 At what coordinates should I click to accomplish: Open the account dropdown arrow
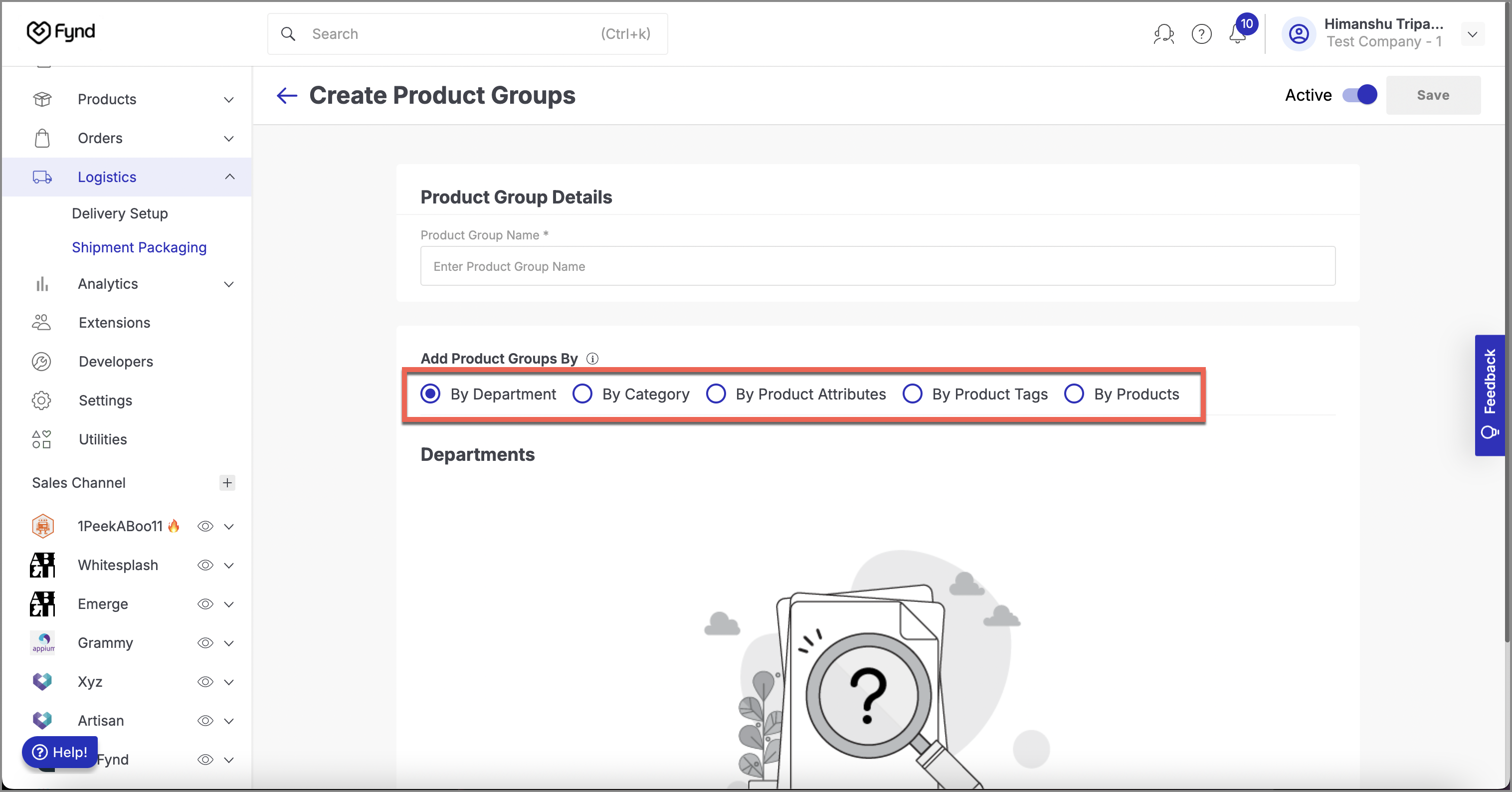click(x=1472, y=34)
